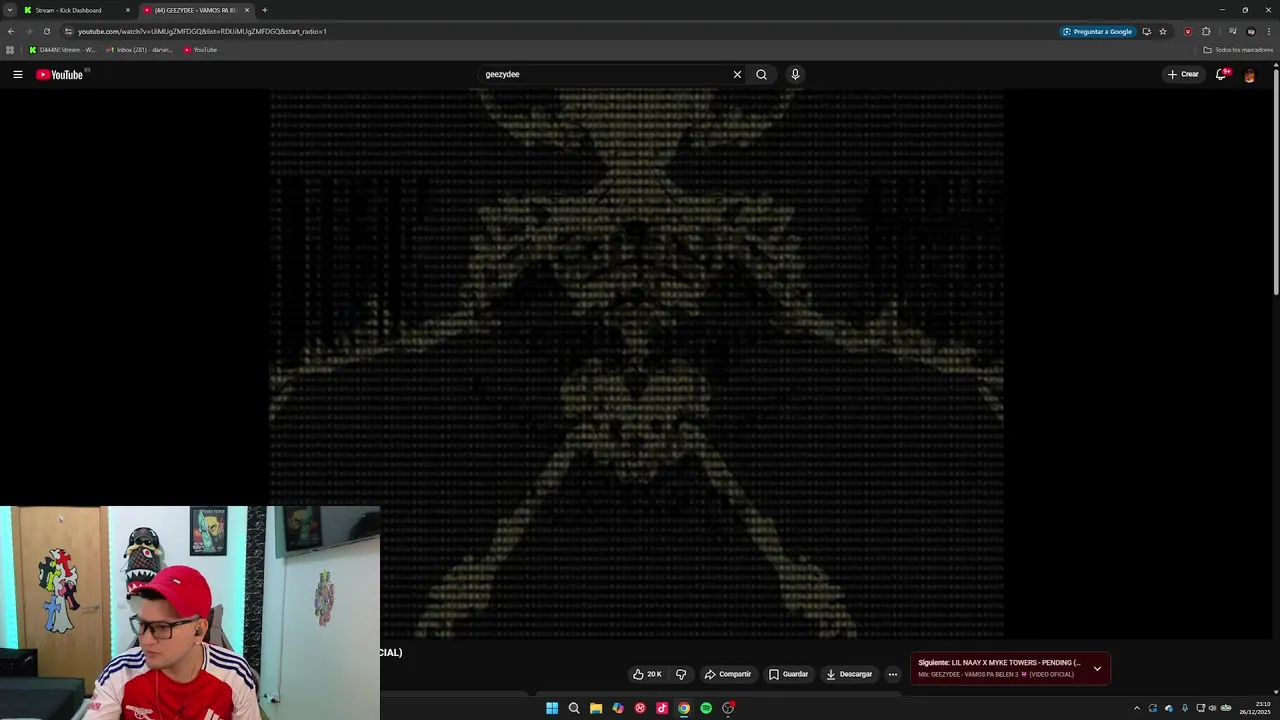Close the Kick Dashboard tab

128,10
